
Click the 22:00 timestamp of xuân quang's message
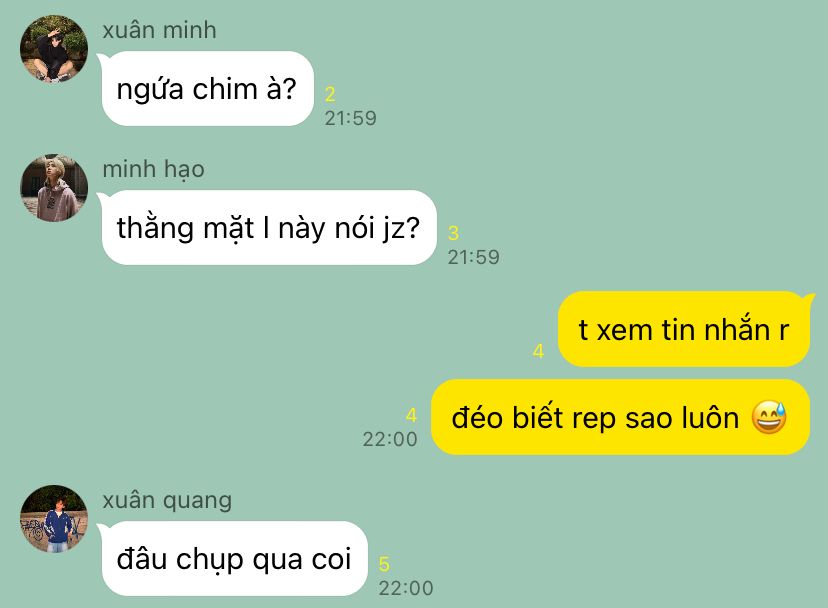point(406,588)
